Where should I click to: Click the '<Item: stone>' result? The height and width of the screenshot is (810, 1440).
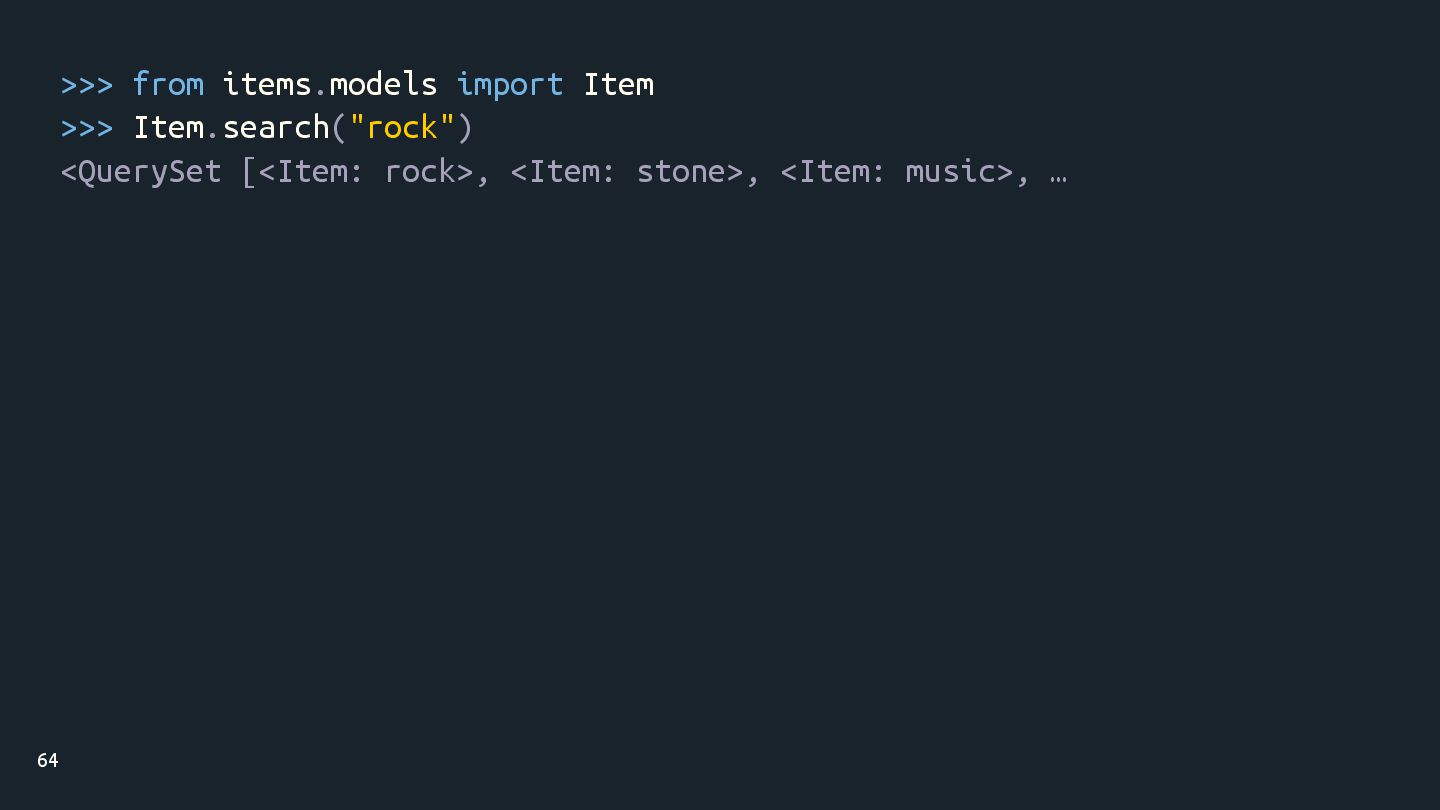627,172
